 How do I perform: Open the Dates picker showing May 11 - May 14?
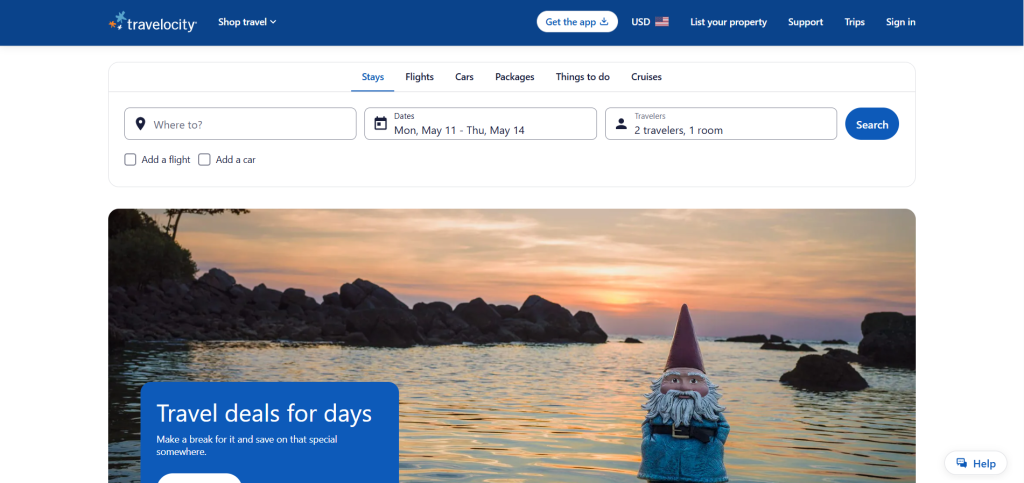tap(481, 124)
